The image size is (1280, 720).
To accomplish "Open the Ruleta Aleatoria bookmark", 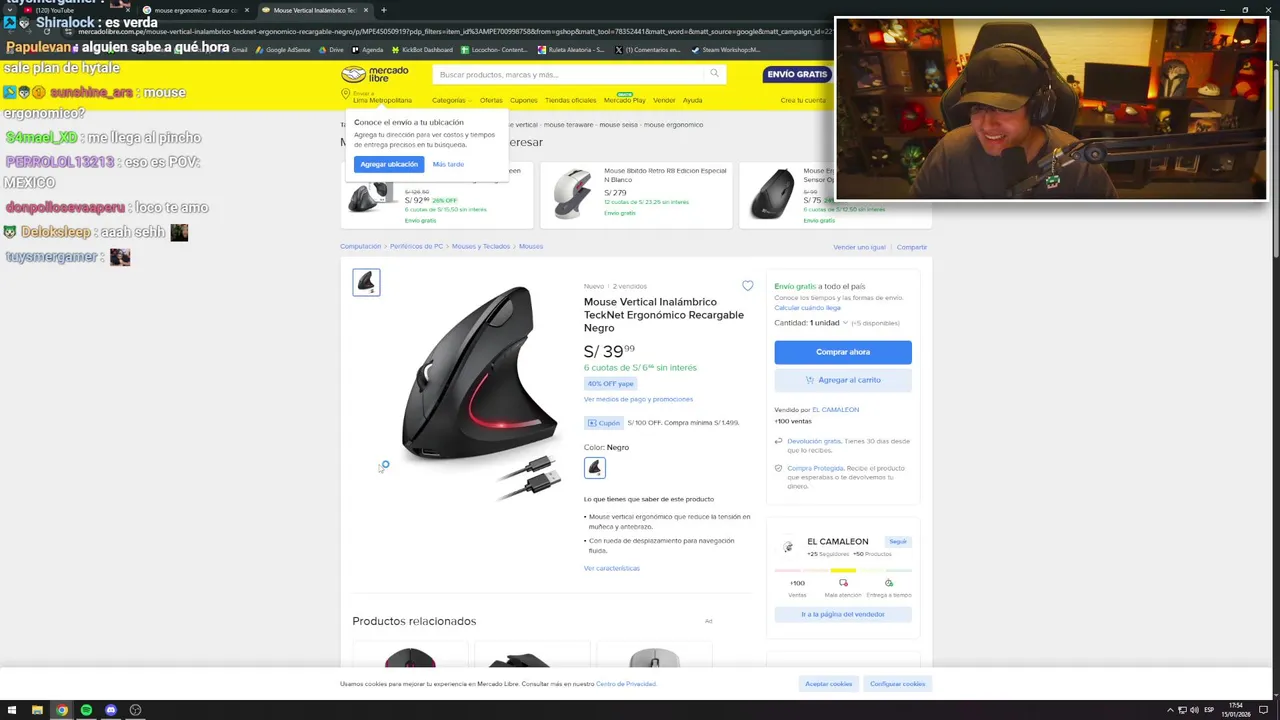I will [571, 50].
